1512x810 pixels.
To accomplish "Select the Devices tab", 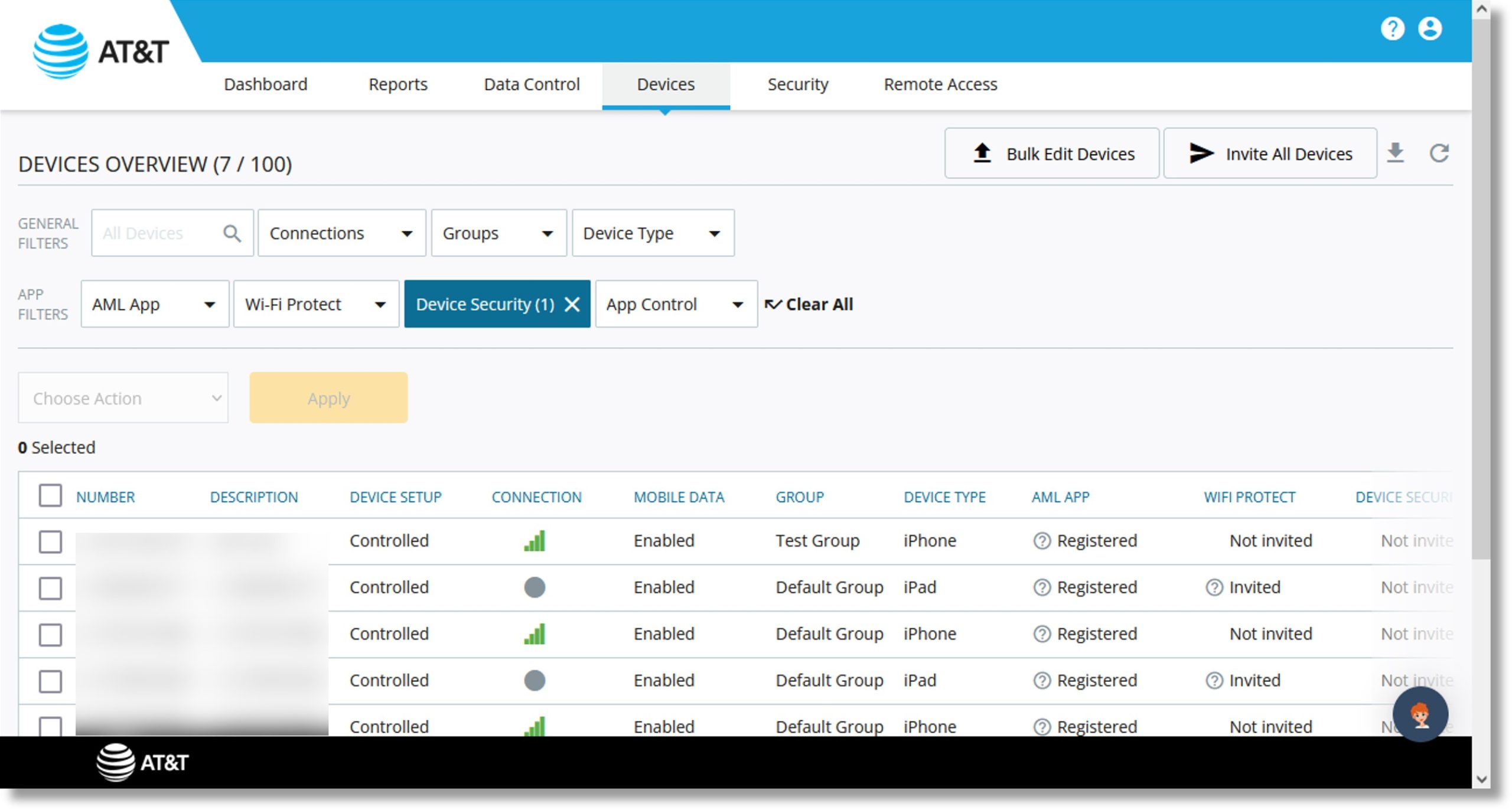I will 666,86.
